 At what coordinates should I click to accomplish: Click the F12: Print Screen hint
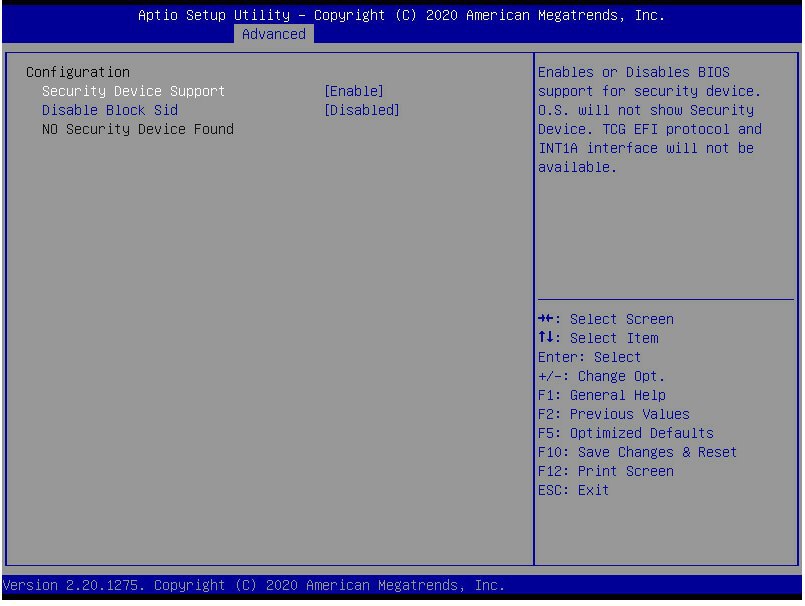click(606, 471)
